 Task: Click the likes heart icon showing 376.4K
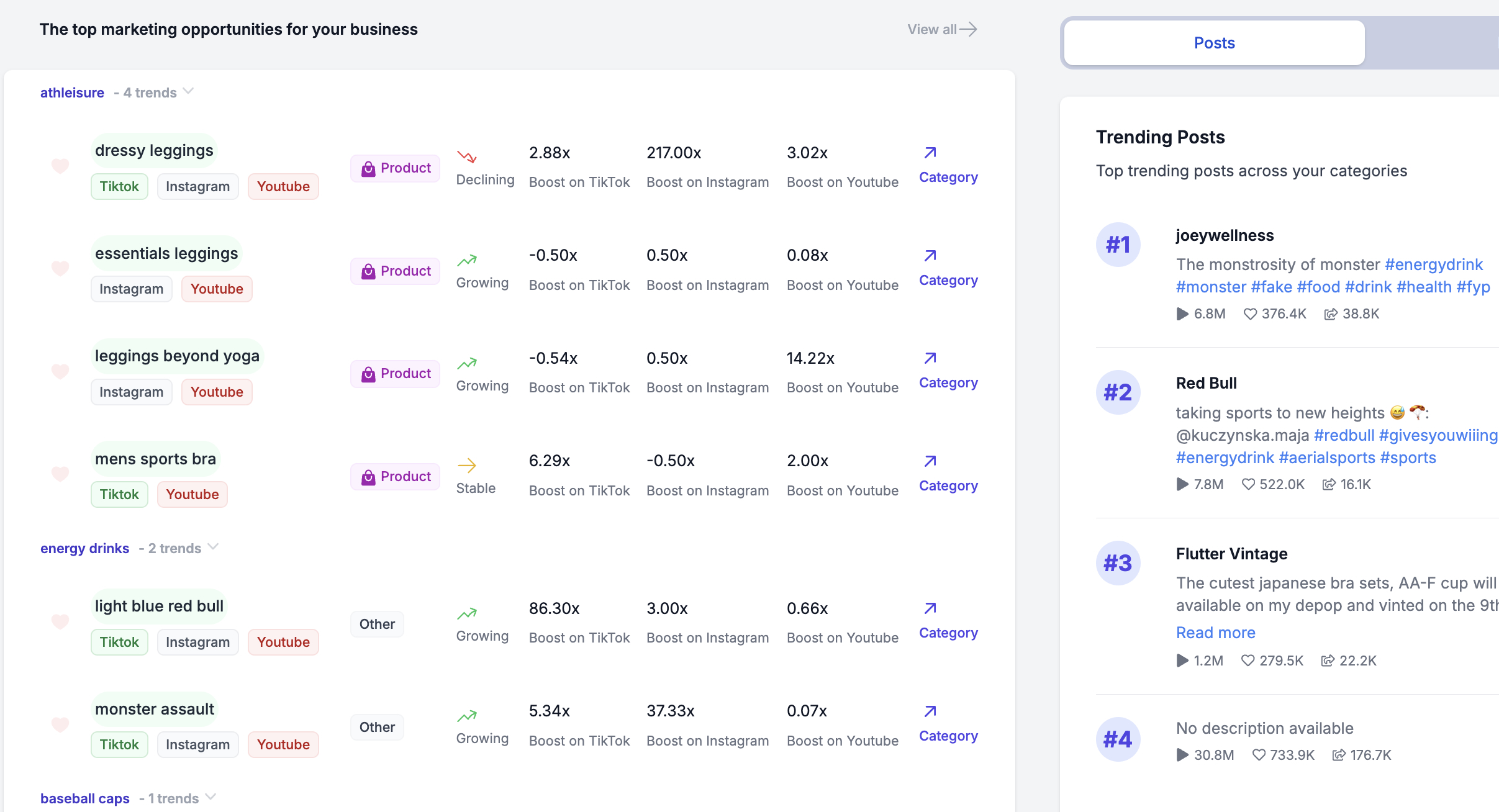(x=1250, y=314)
